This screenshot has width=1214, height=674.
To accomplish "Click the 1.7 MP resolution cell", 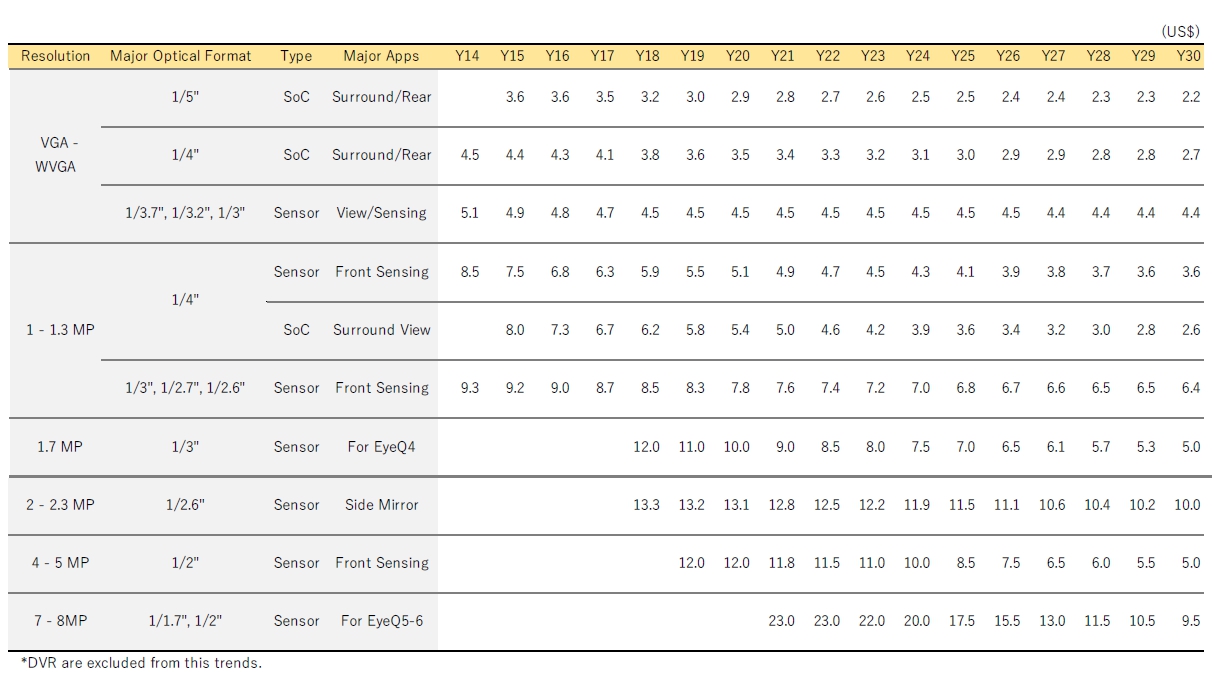I will (x=60, y=446).
